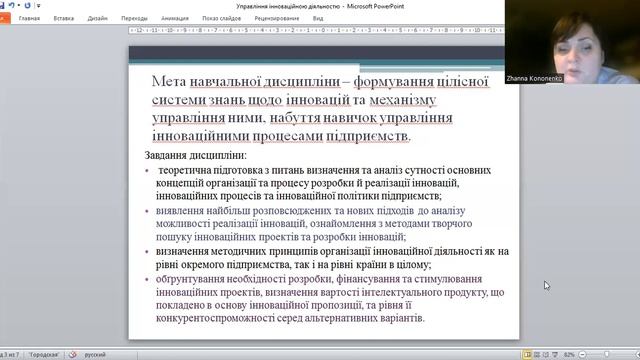The image size is (640, 360).
Task: Click the last line ending альтернативних варіантів
Action: coord(290,318)
